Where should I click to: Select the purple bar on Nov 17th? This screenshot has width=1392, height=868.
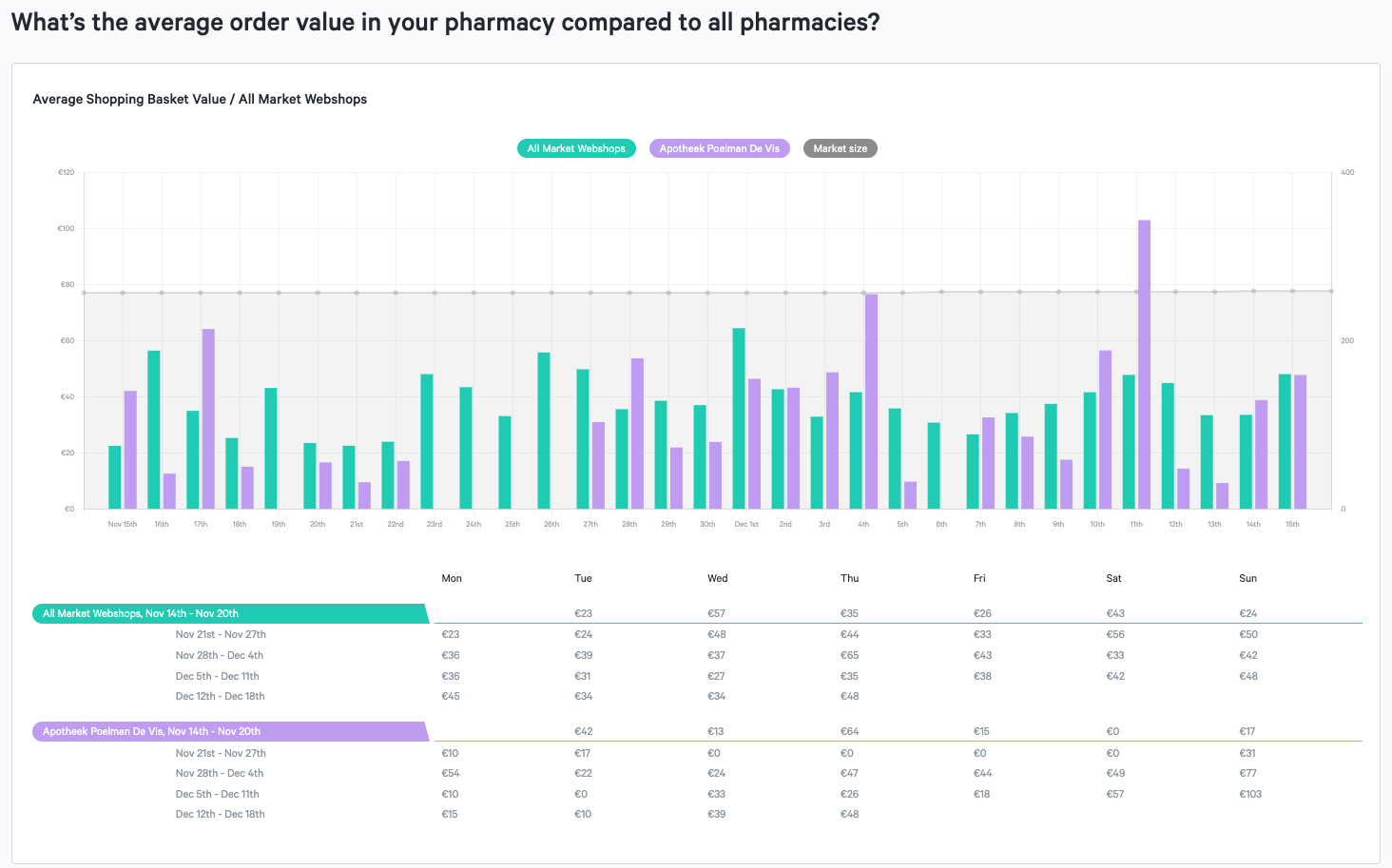(208, 419)
